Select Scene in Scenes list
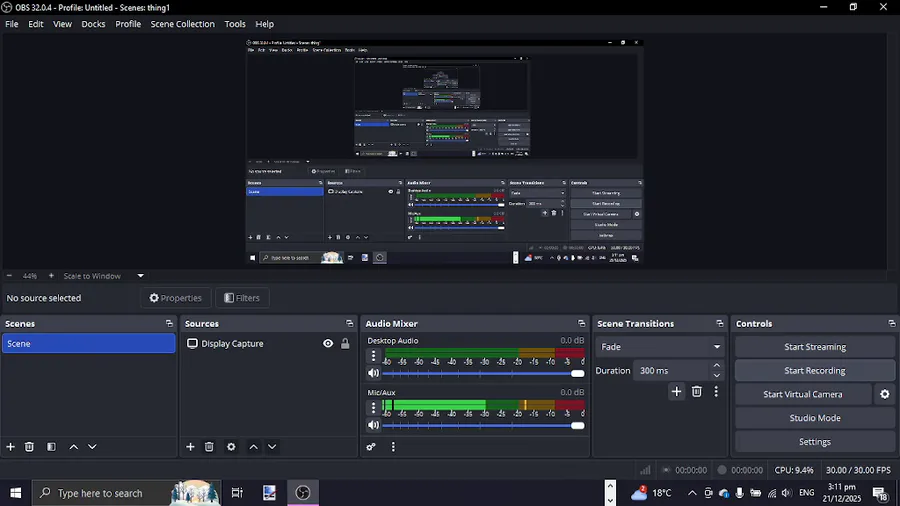Viewport: 900px width, 506px height. coord(88,344)
